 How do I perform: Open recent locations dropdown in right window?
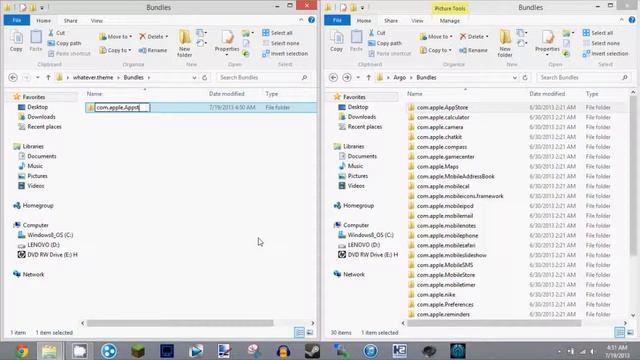[358, 77]
